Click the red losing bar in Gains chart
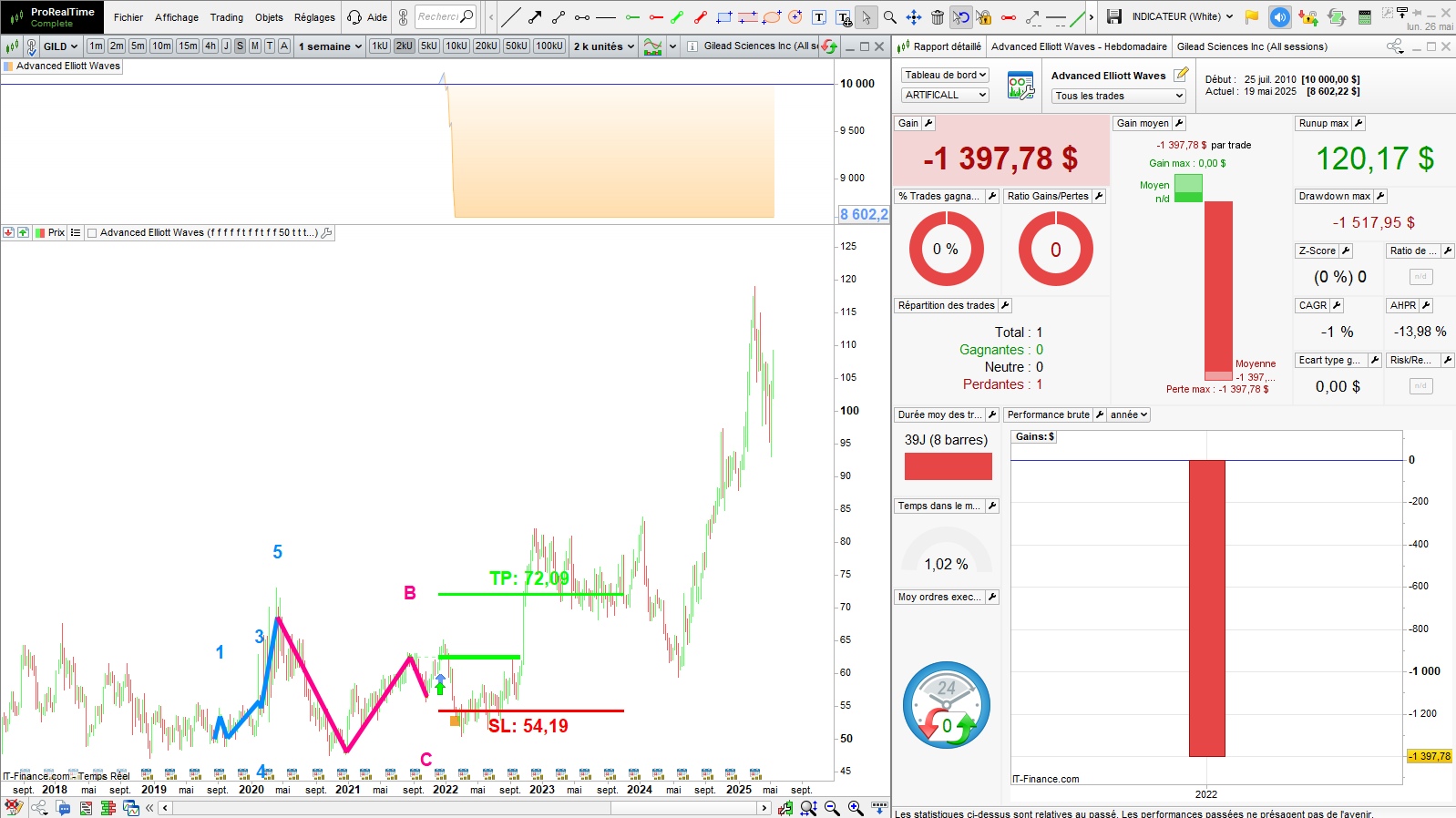Screen dimensions: 1456x818 [x=1206, y=608]
